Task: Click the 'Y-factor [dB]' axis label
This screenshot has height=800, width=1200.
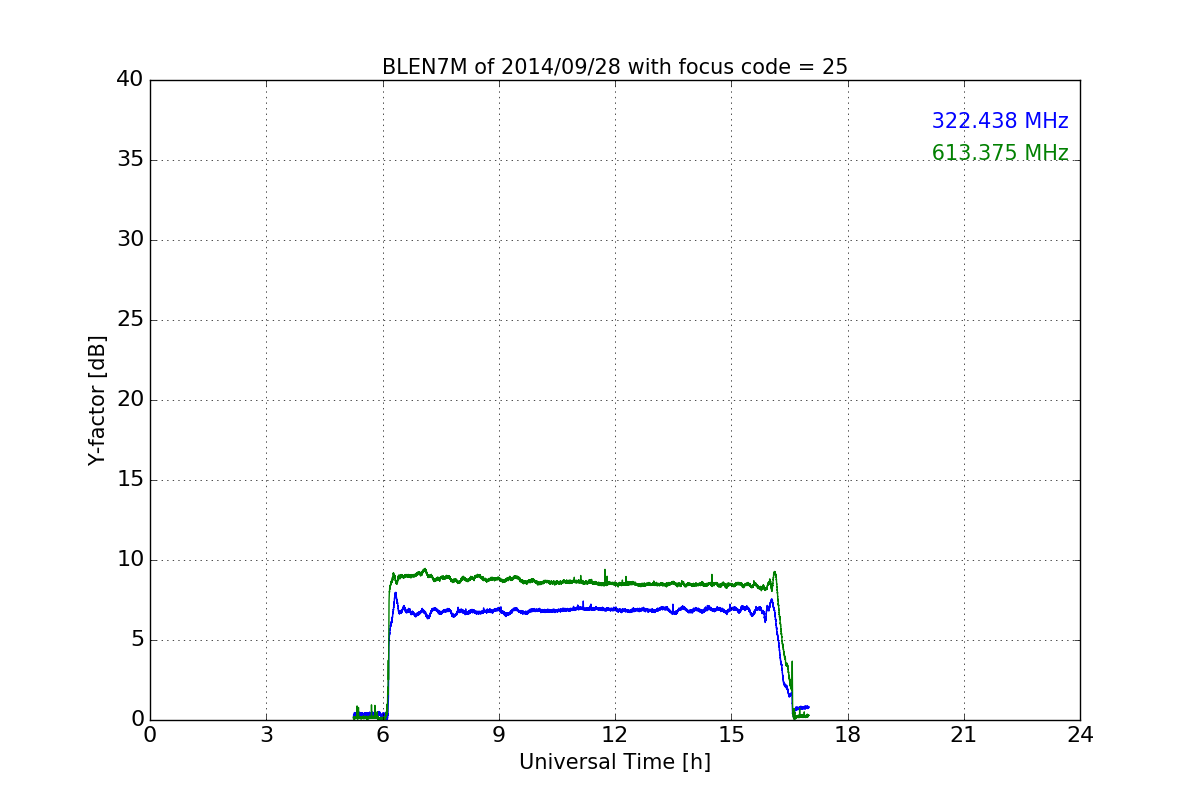Action: pos(97,400)
